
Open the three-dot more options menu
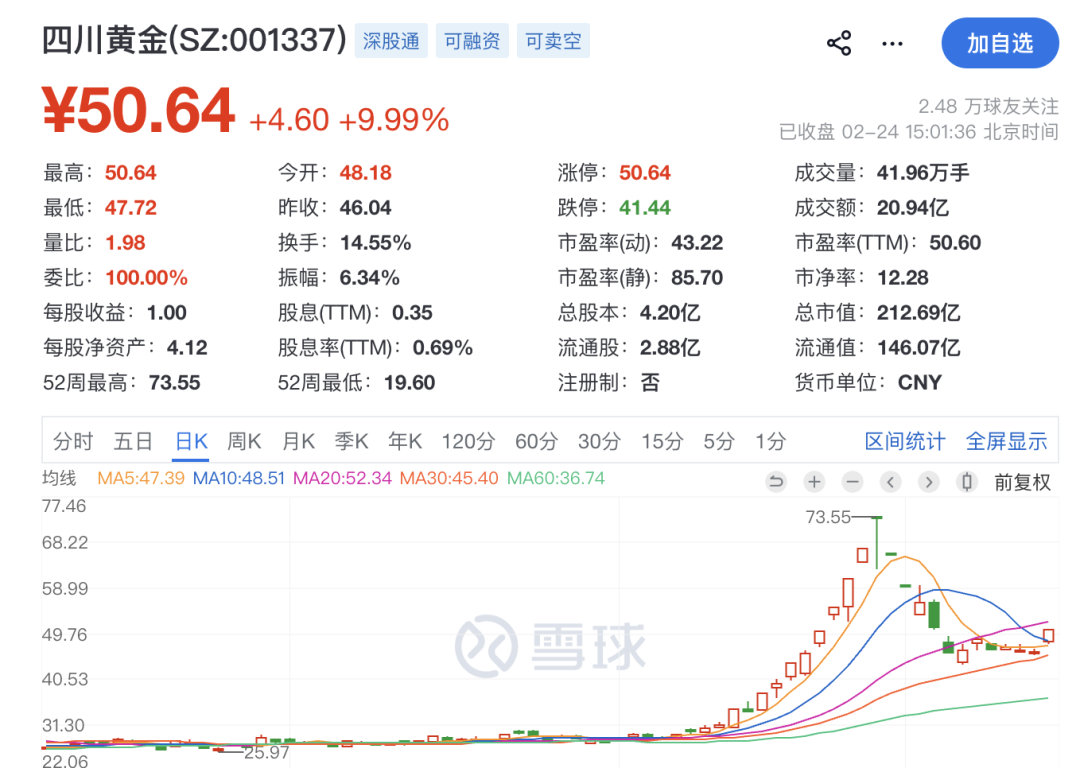[892, 44]
